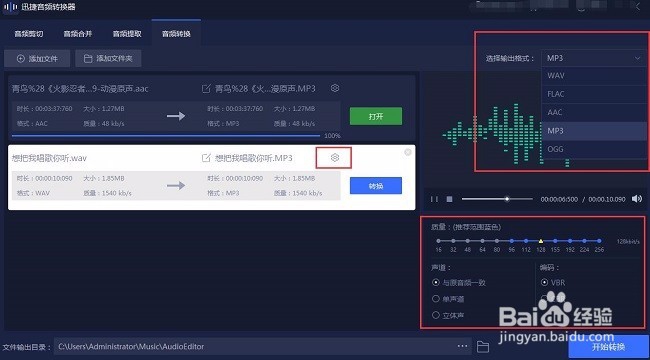Viewport: 650px width, 360px height.
Task: Set quality slider to 112
Action: (526, 241)
